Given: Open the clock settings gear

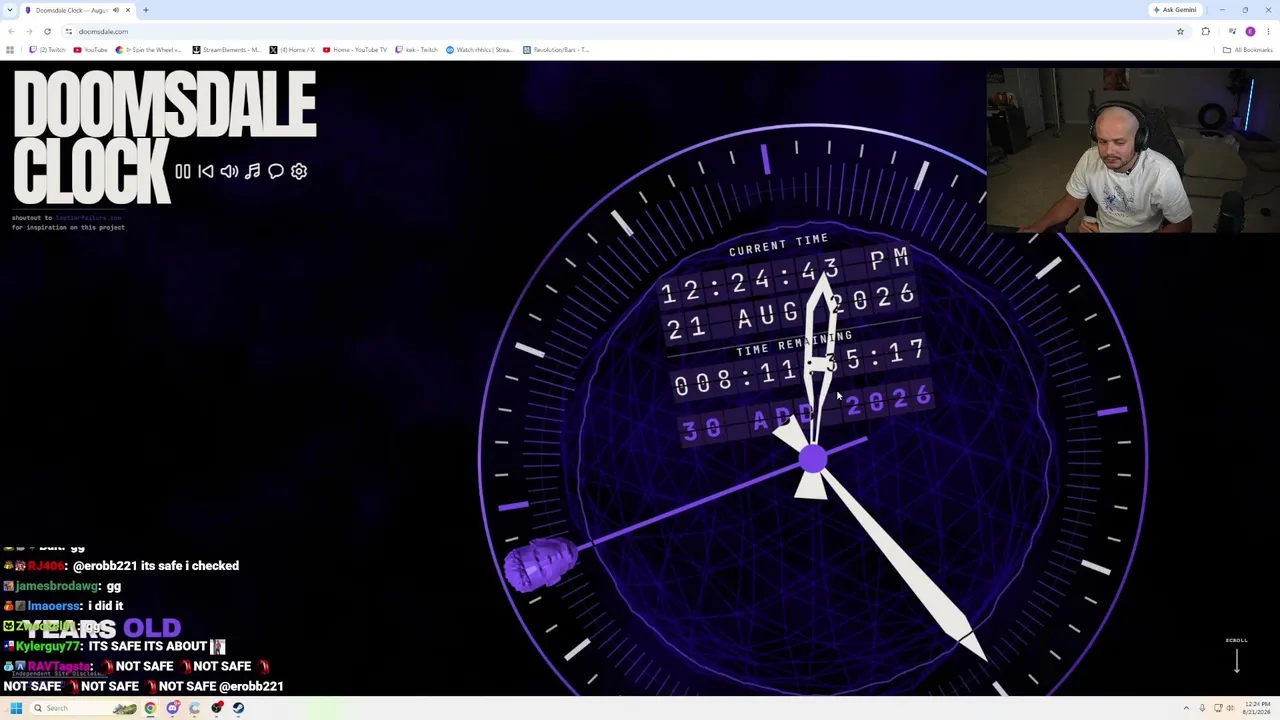Looking at the screenshot, I should [299, 171].
